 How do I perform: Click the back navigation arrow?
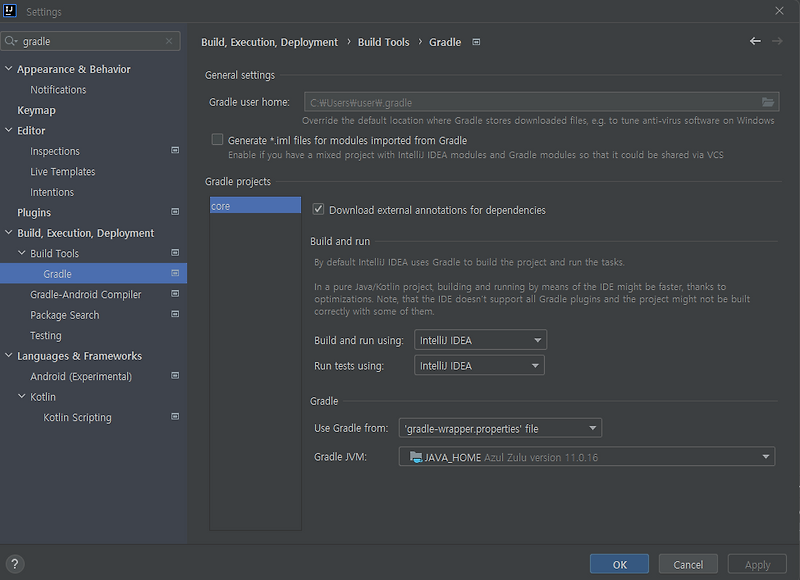[x=755, y=41]
